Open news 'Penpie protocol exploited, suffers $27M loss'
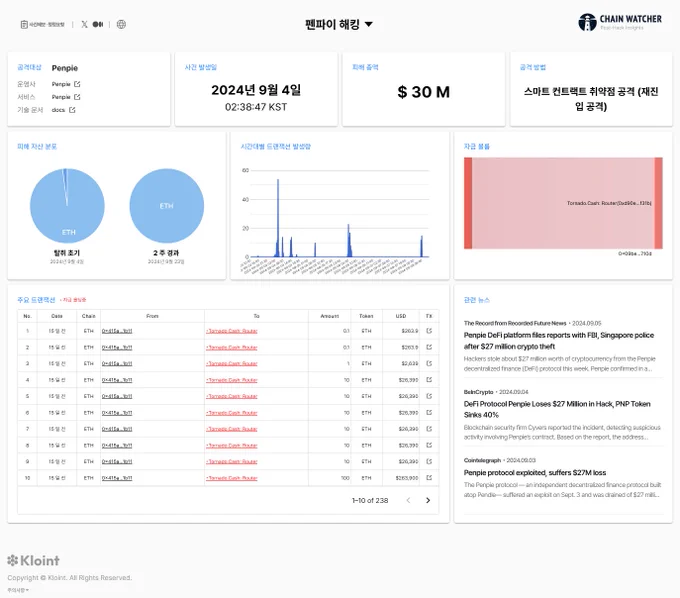The image size is (680, 598). pyautogui.click(x=535, y=473)
